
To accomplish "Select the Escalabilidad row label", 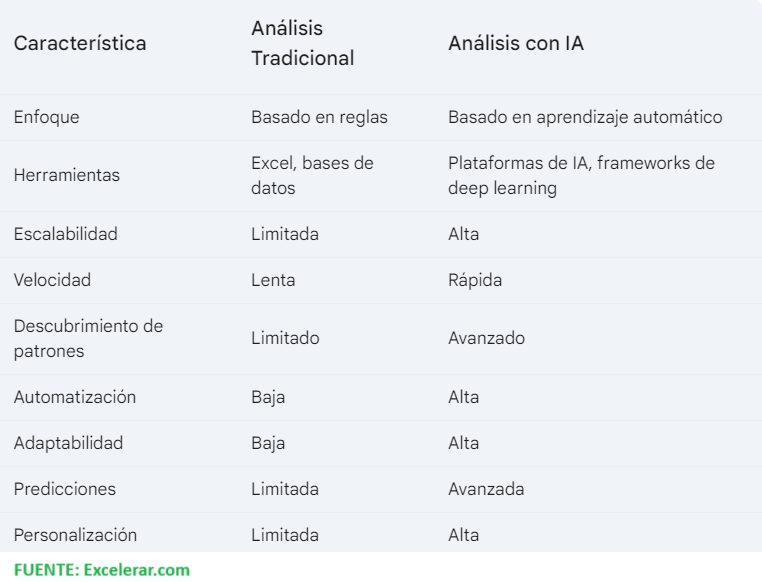I will (66, 234).
